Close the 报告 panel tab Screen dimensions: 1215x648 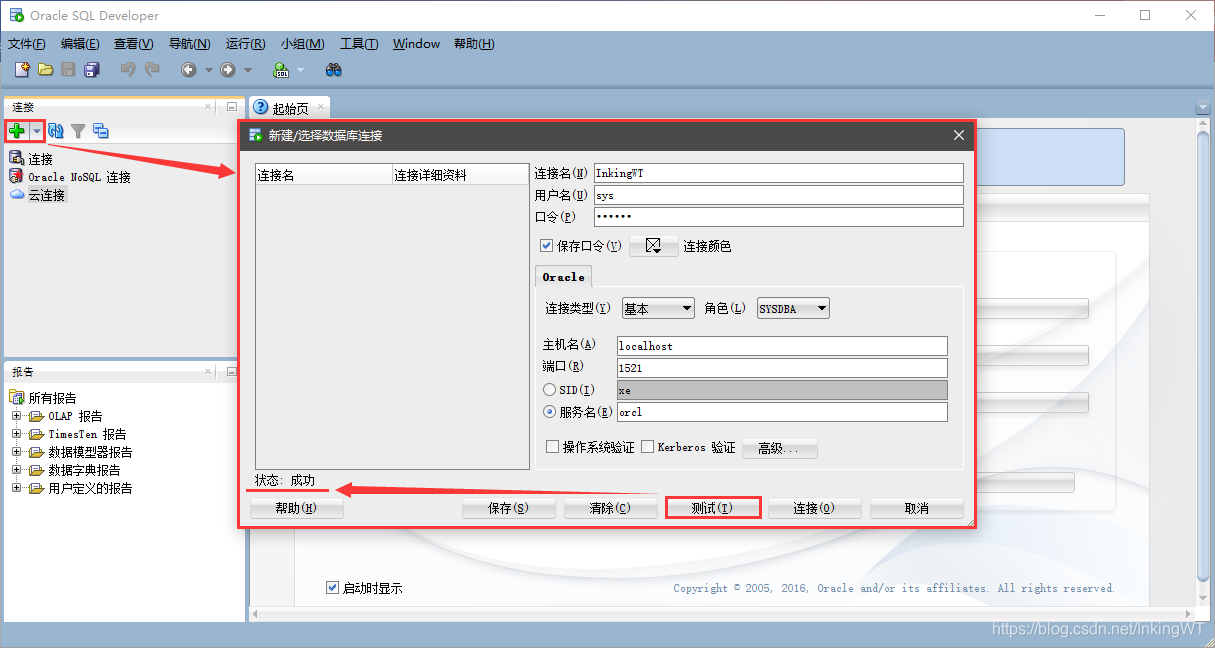208,371
